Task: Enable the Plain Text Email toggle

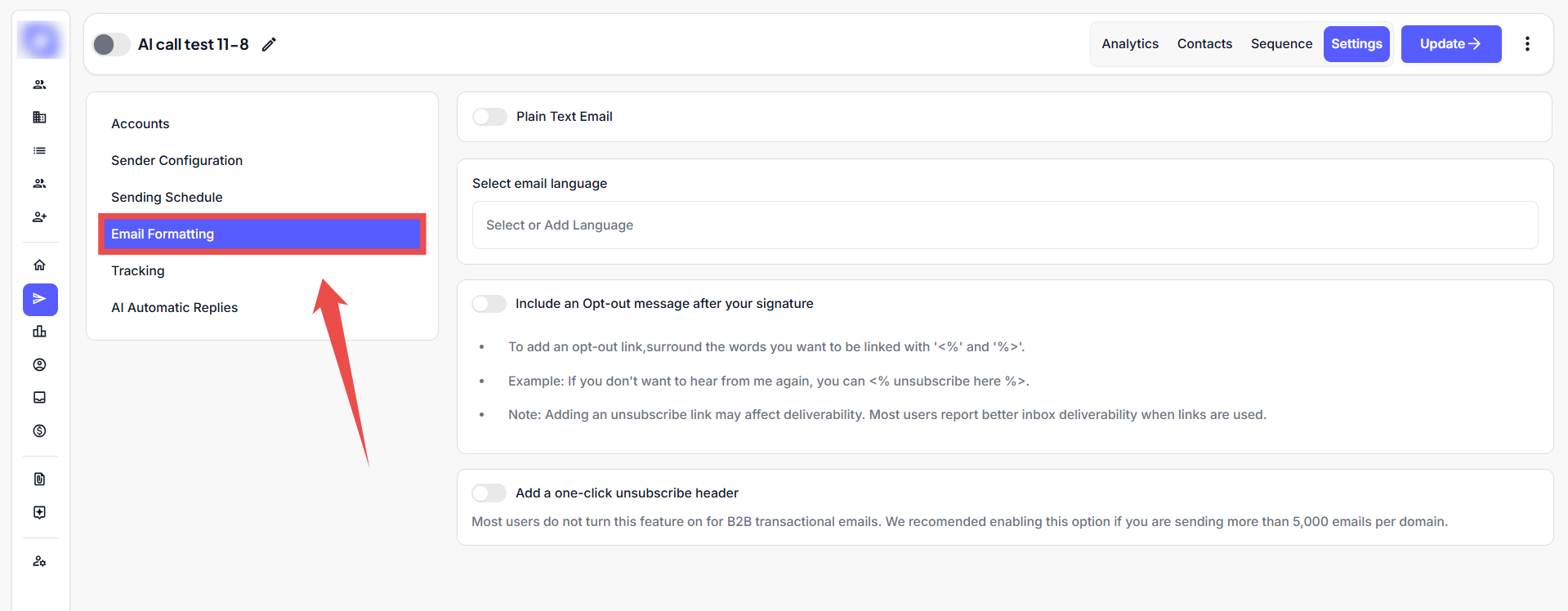Action: coord(489,117)
